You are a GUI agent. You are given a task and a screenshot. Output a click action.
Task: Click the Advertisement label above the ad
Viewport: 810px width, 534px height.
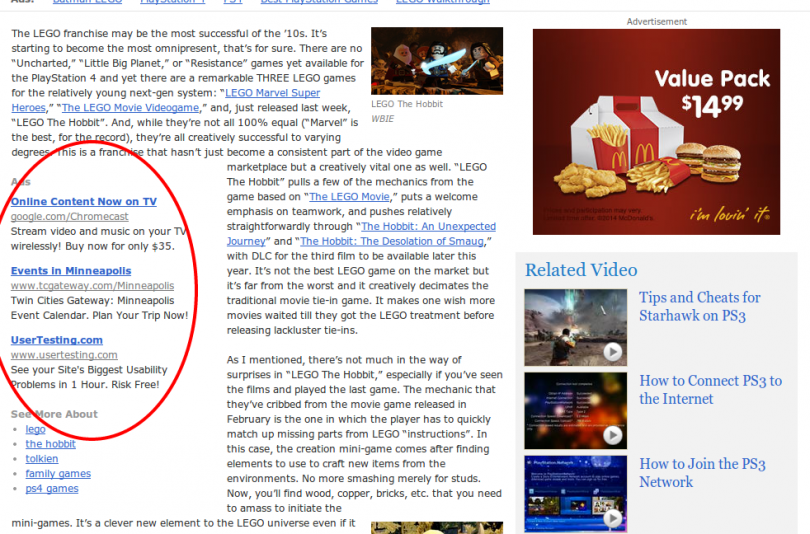point(657,22)
